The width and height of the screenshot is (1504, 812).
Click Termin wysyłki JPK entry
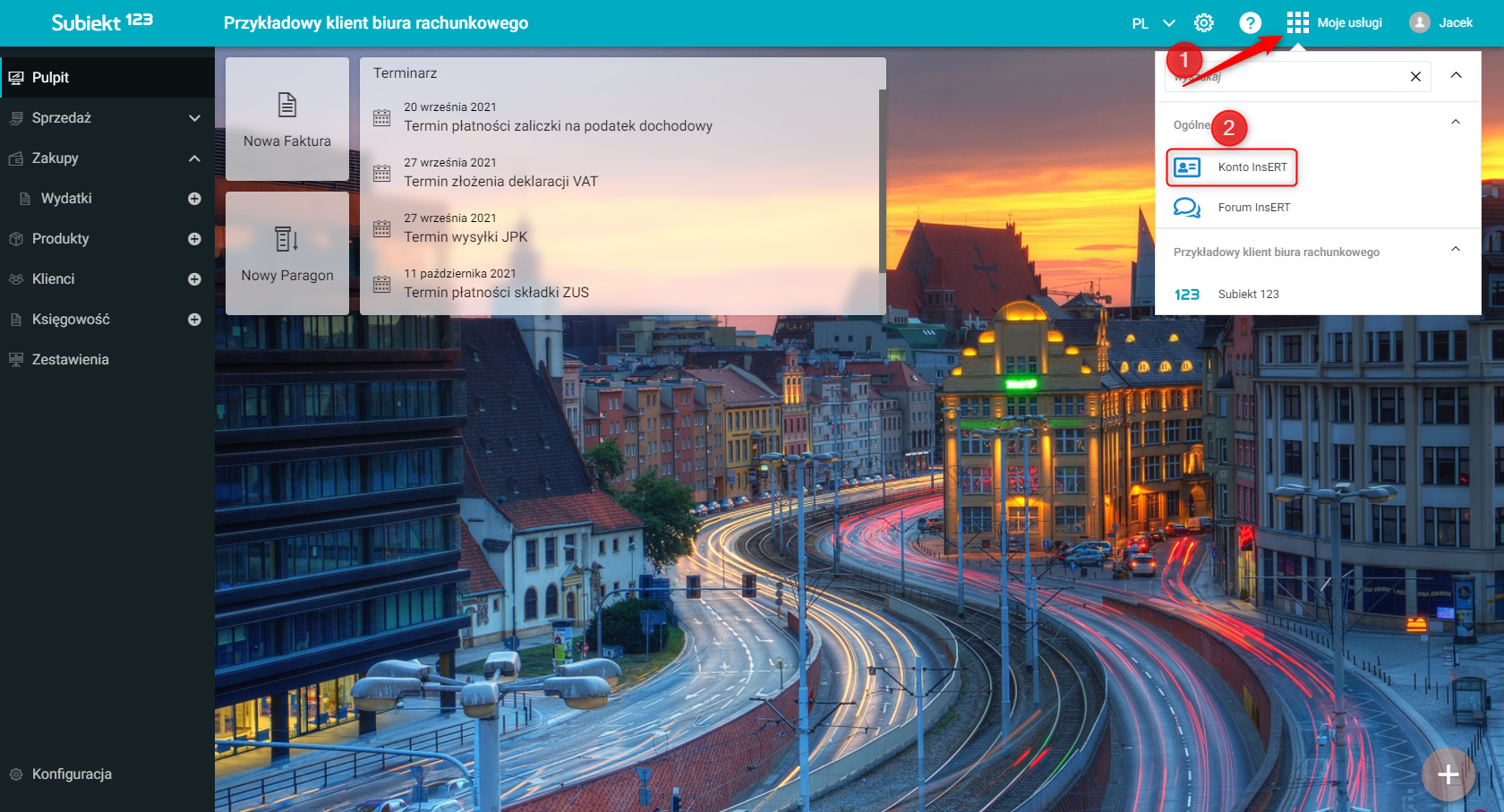point(466,237)
